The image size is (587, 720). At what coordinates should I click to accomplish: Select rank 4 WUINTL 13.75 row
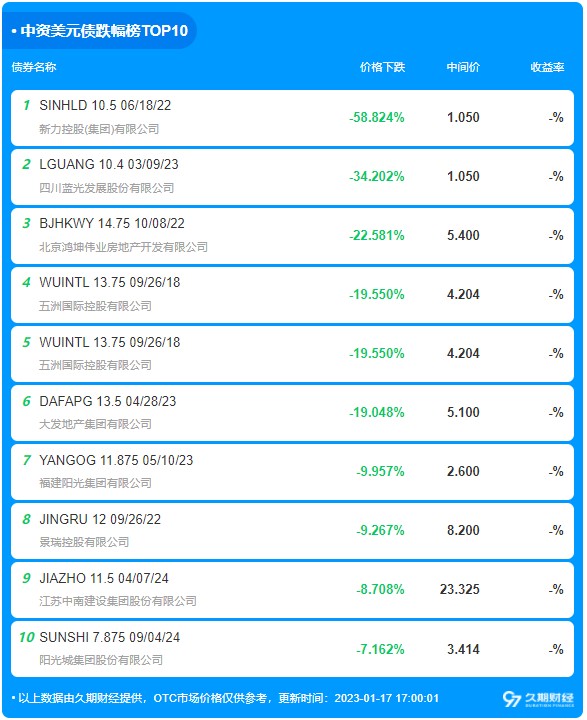tap(292, 295)
